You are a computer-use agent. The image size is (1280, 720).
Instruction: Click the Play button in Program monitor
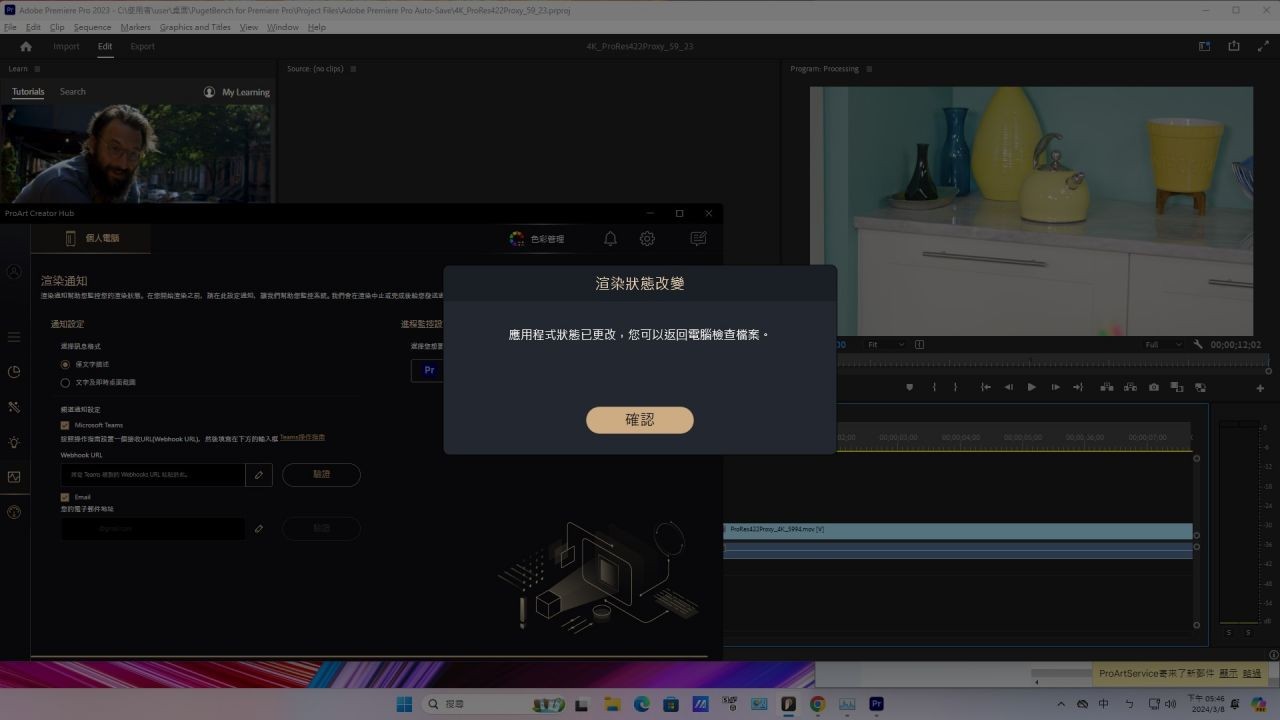1031,387
